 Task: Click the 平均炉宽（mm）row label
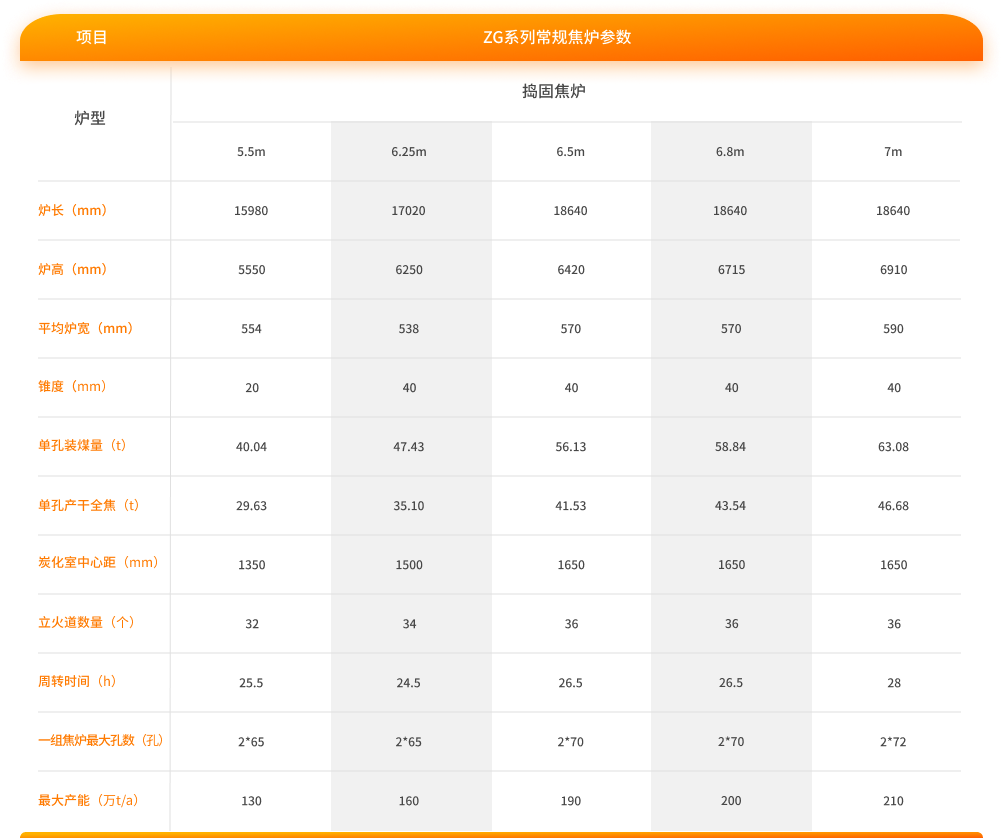[x=86, y=328]
